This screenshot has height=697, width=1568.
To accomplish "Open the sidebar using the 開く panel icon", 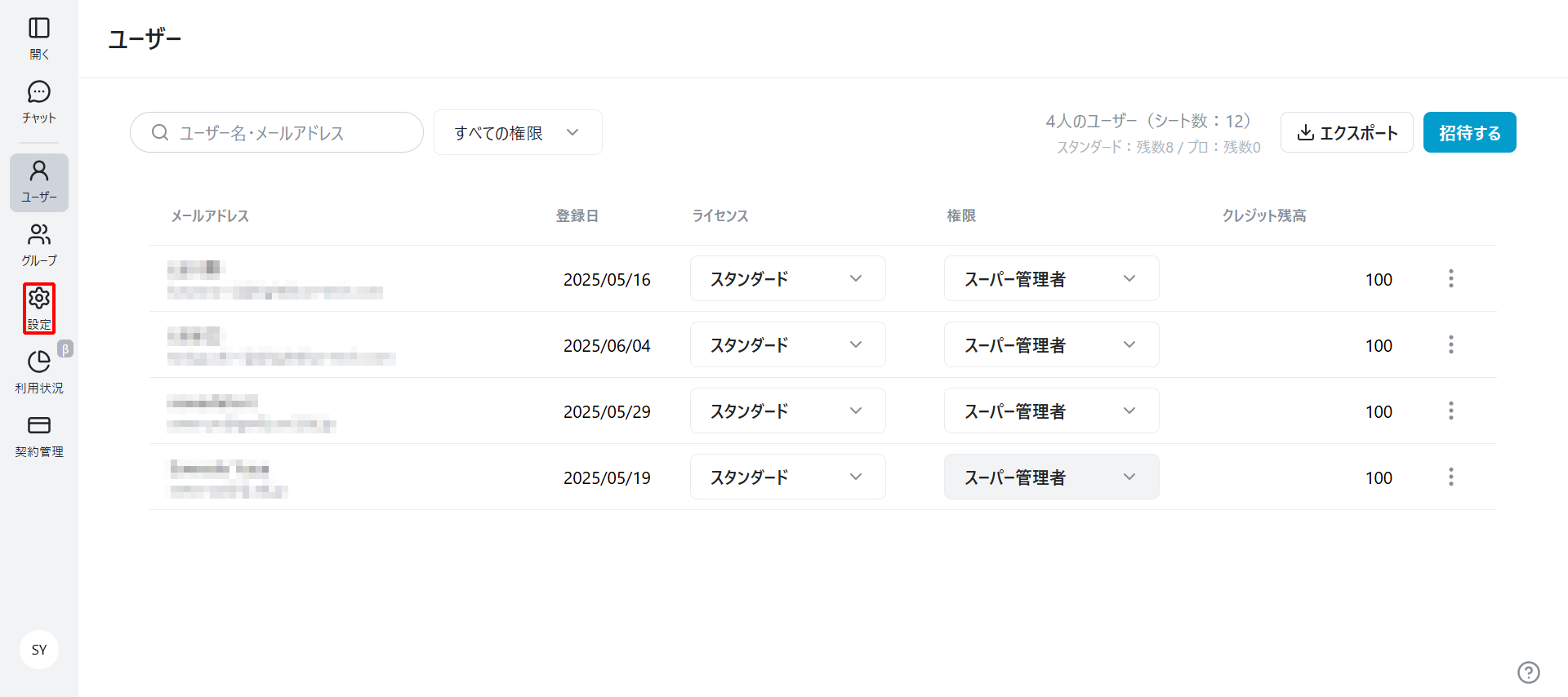I will pyautogui.click(x=39, y=29).
